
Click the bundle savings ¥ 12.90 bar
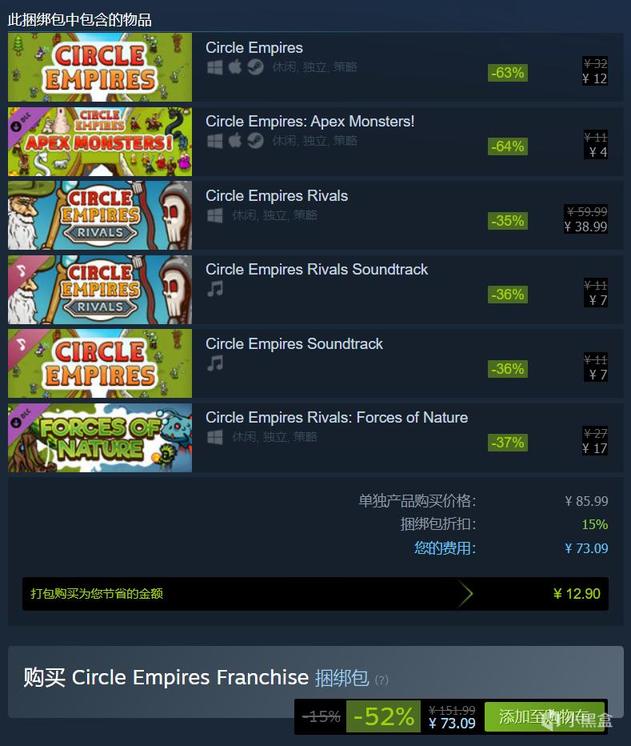(x=315, y=594)
